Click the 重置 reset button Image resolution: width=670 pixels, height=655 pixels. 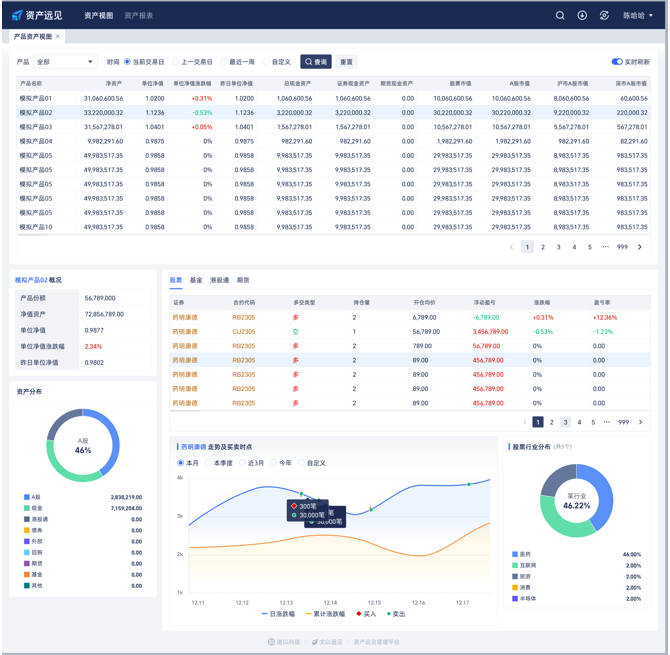tap(346, 61)
